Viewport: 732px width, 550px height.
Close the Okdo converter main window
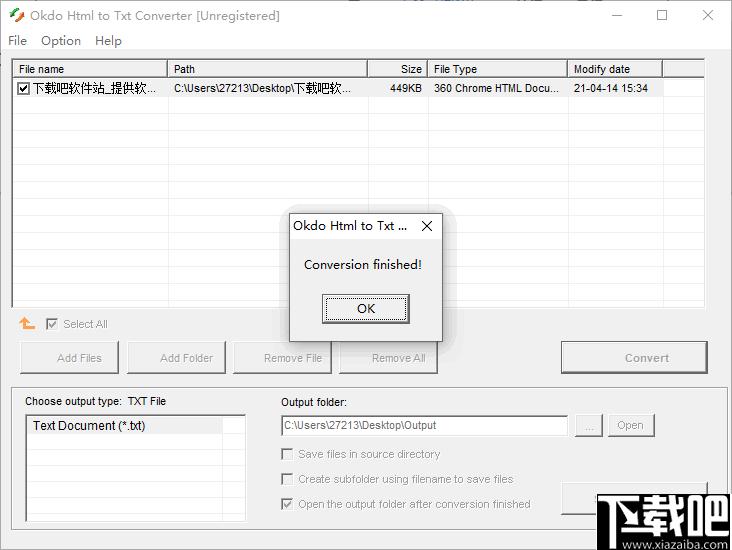(x=708, y=15)
